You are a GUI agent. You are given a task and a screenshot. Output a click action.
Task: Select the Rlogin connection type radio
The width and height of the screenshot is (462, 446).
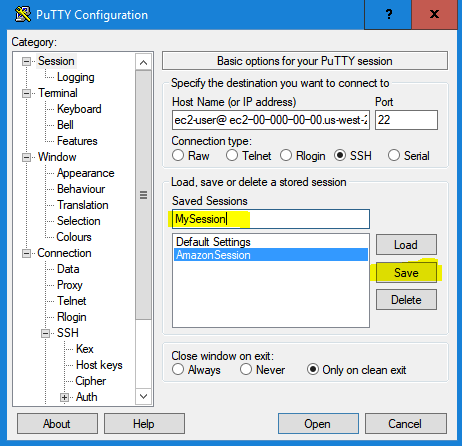(286, 155)
